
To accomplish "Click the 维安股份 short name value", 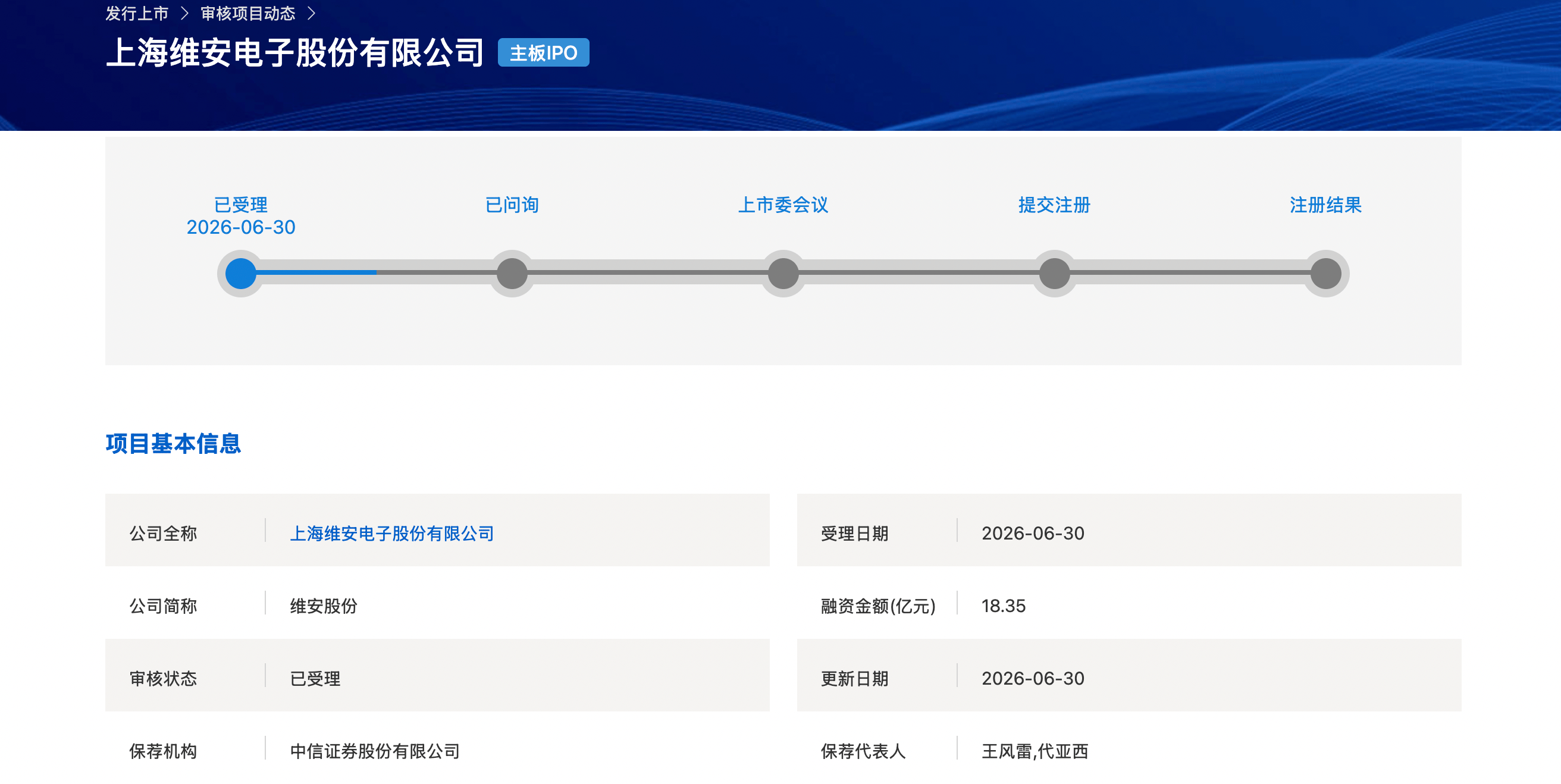I will coord(324,606).
